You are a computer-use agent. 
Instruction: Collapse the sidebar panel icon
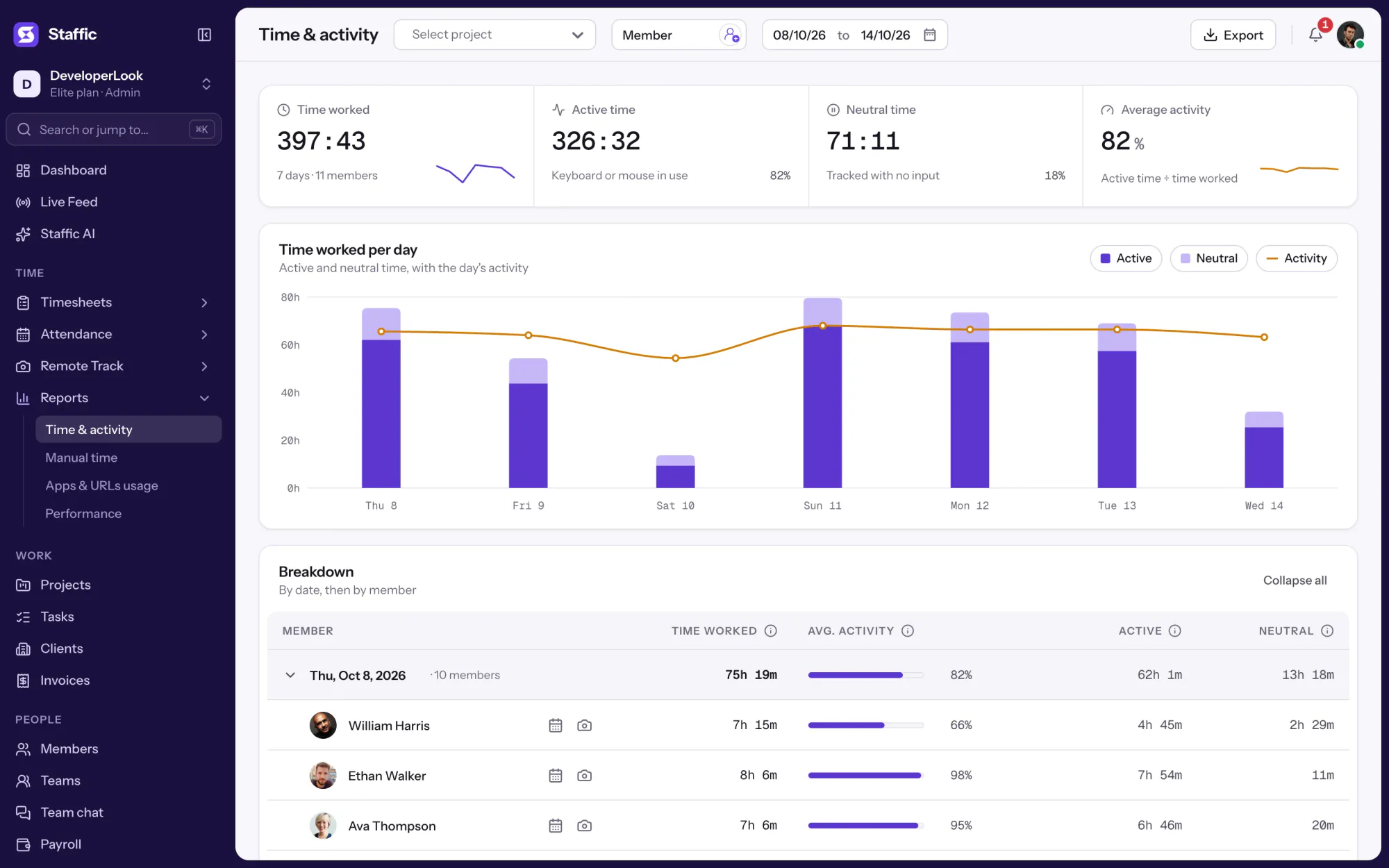click(204, 35)
